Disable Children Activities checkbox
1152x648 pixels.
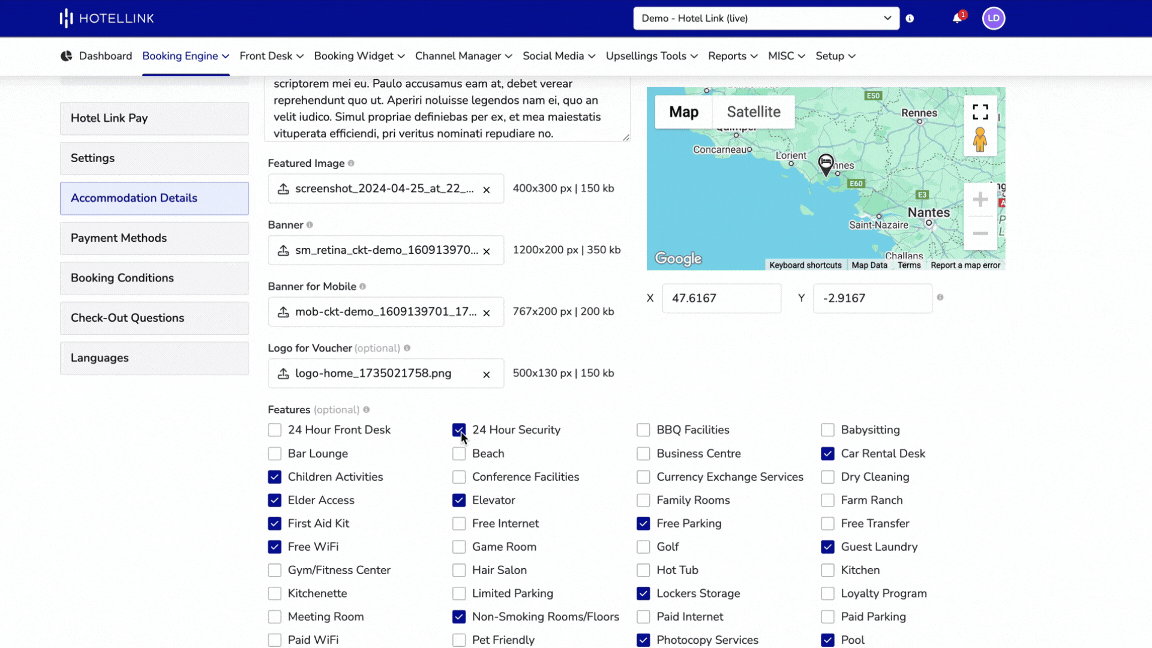click(275, 477)
